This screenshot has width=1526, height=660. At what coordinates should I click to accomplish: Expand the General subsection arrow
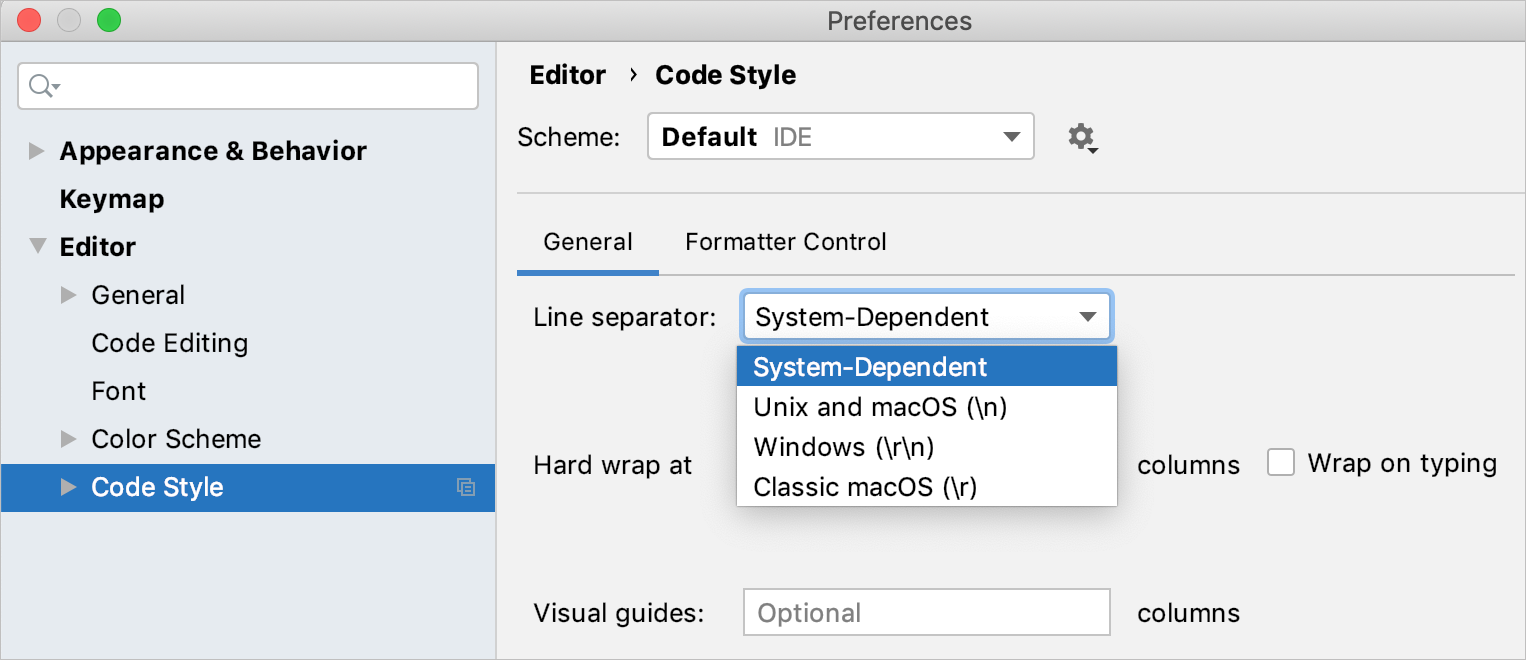(x=68, y=295)
